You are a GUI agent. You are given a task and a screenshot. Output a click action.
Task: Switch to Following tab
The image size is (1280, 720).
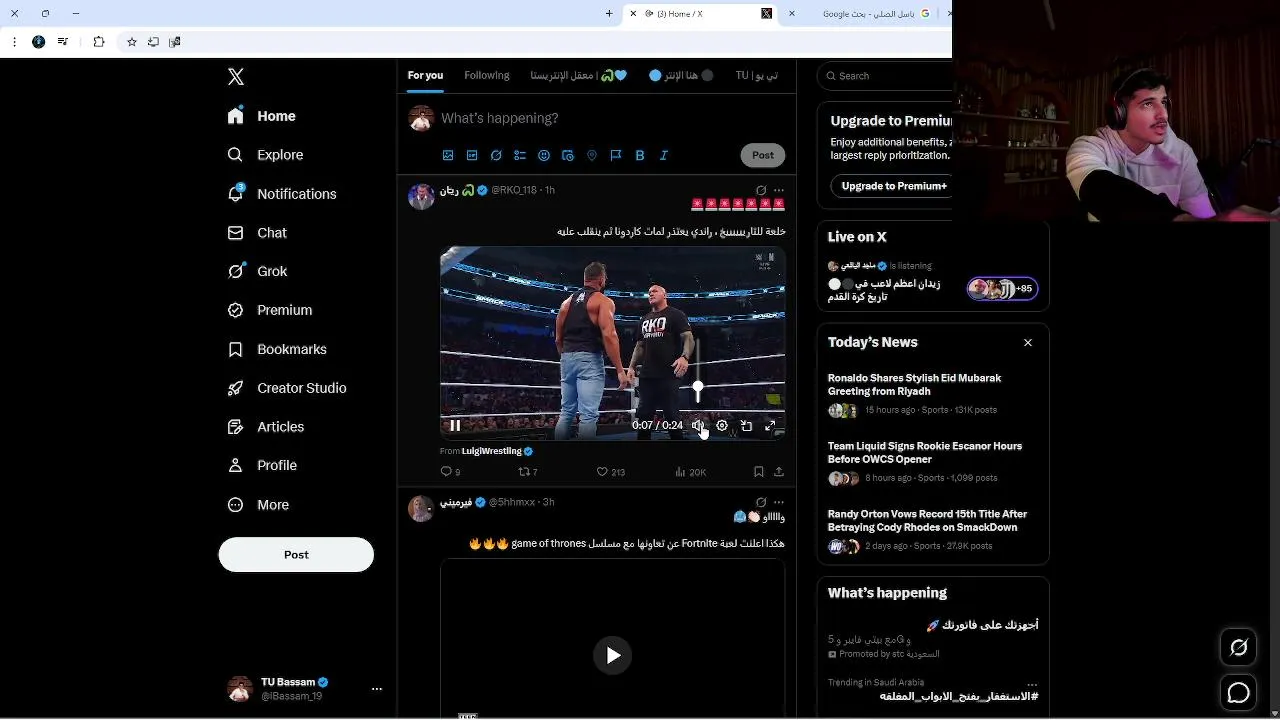click(487, 75)
